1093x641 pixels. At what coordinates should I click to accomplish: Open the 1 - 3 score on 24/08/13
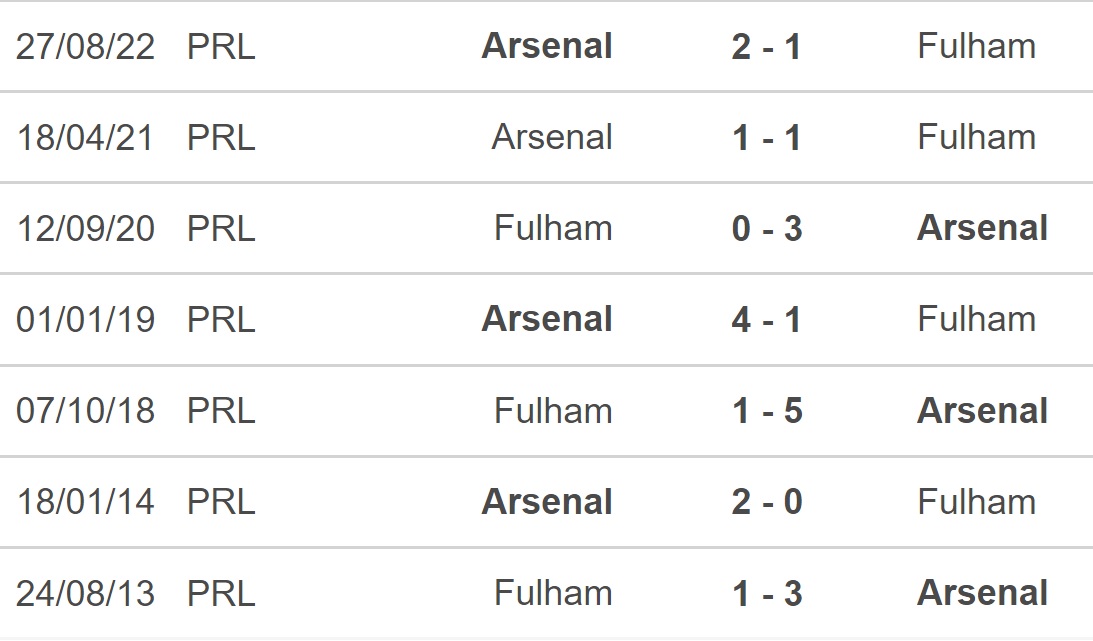coord(767,594)
